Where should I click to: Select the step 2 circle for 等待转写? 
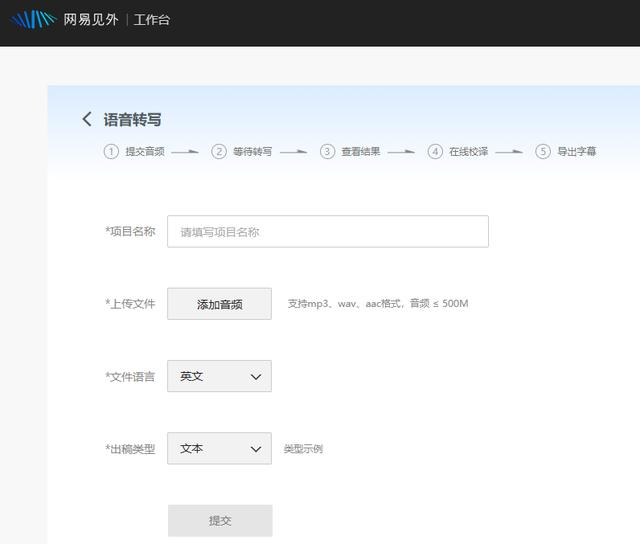[219, 152]
